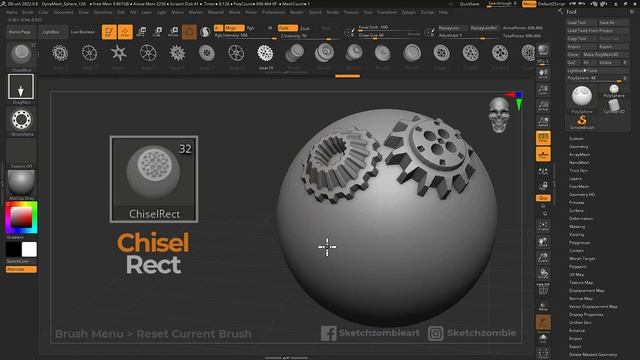Viewport: 640px width, 360px height.
Task: Choose the spoked wheel chisel shape
Action: pos(148,53)
